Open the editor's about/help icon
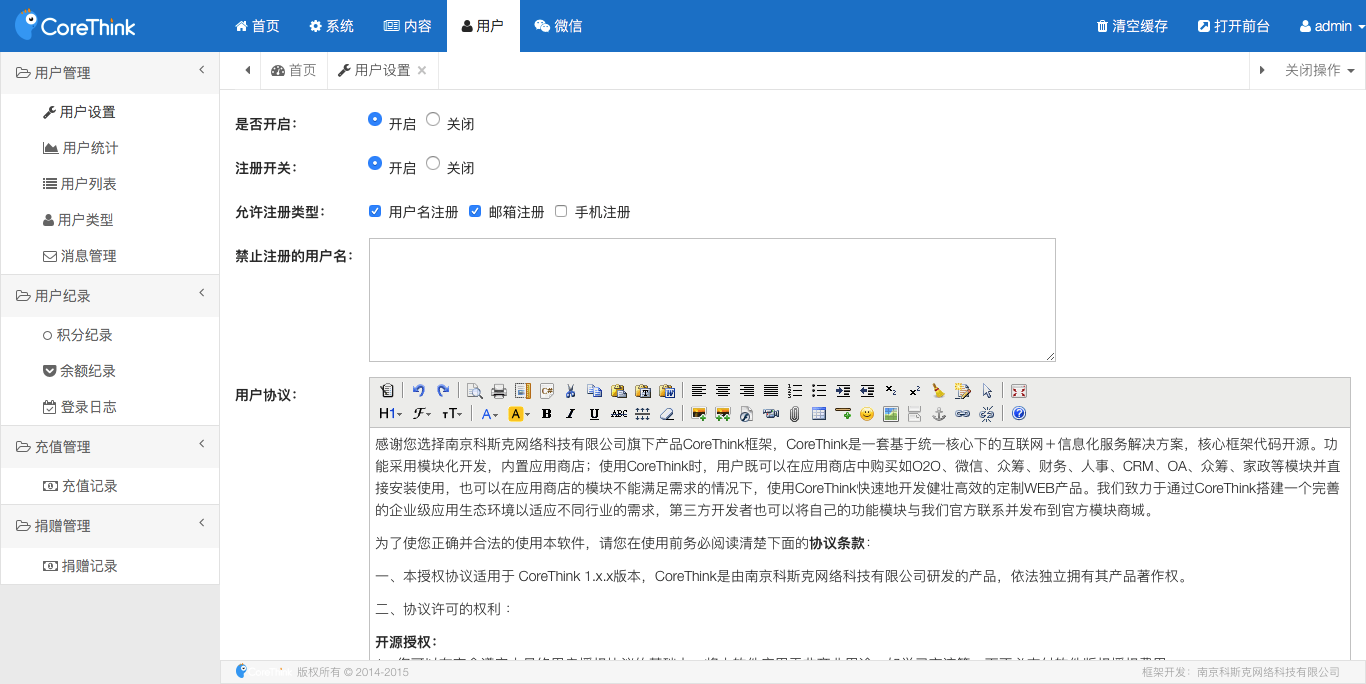 click(x=1019, y=413)
